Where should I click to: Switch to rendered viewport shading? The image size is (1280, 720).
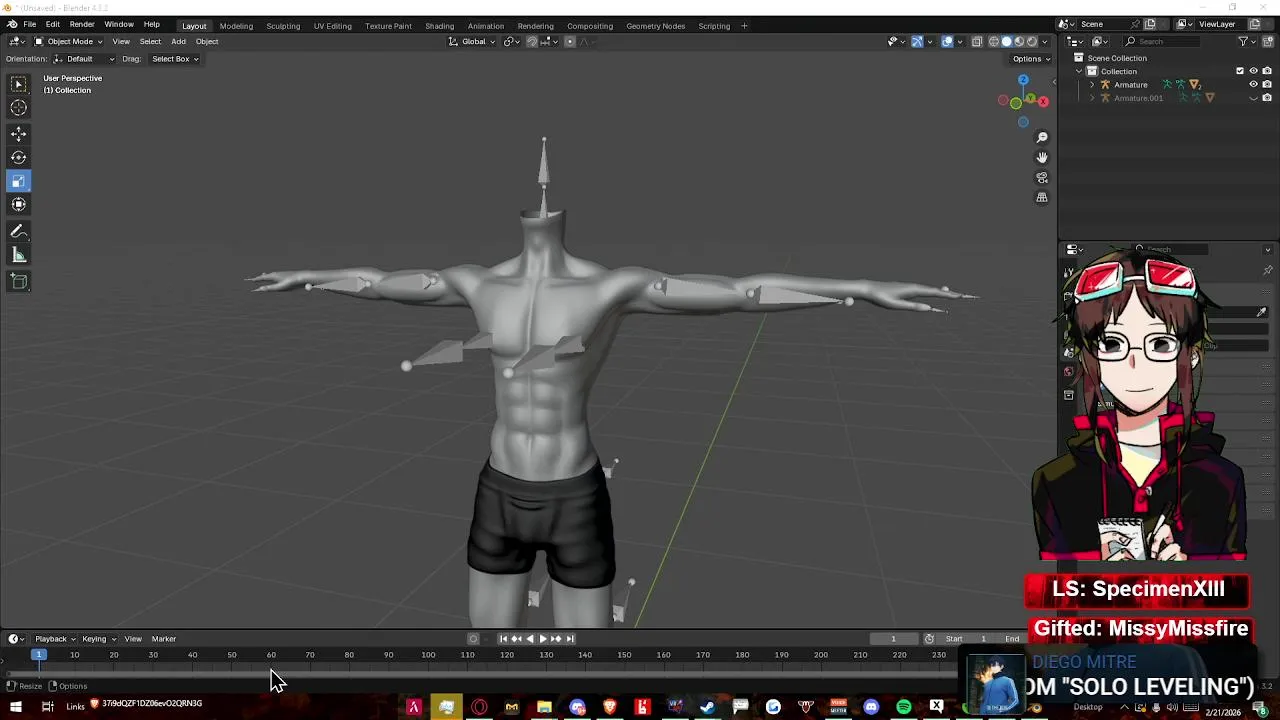point(1033,41)
